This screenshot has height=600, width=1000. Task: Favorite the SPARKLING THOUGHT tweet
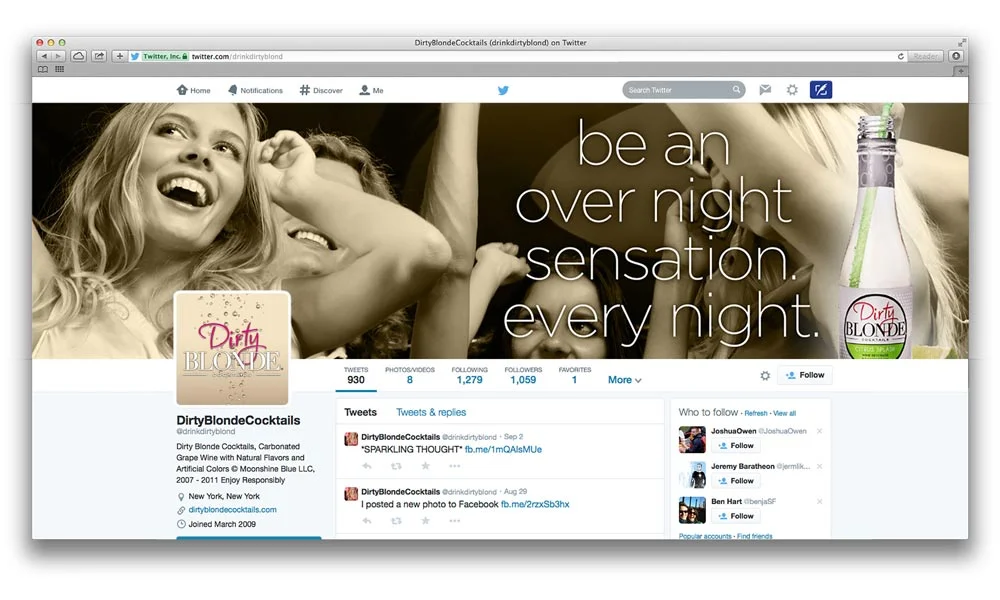click(425, 466)
